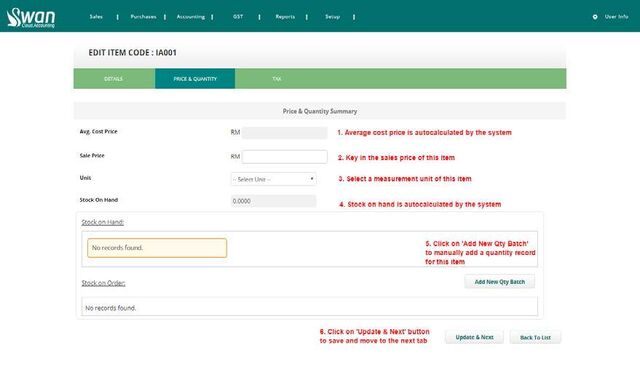The width and height of the screenshot is (640, 378).
Task: Click the Stock on Order heading link
Action: [103, 283]
